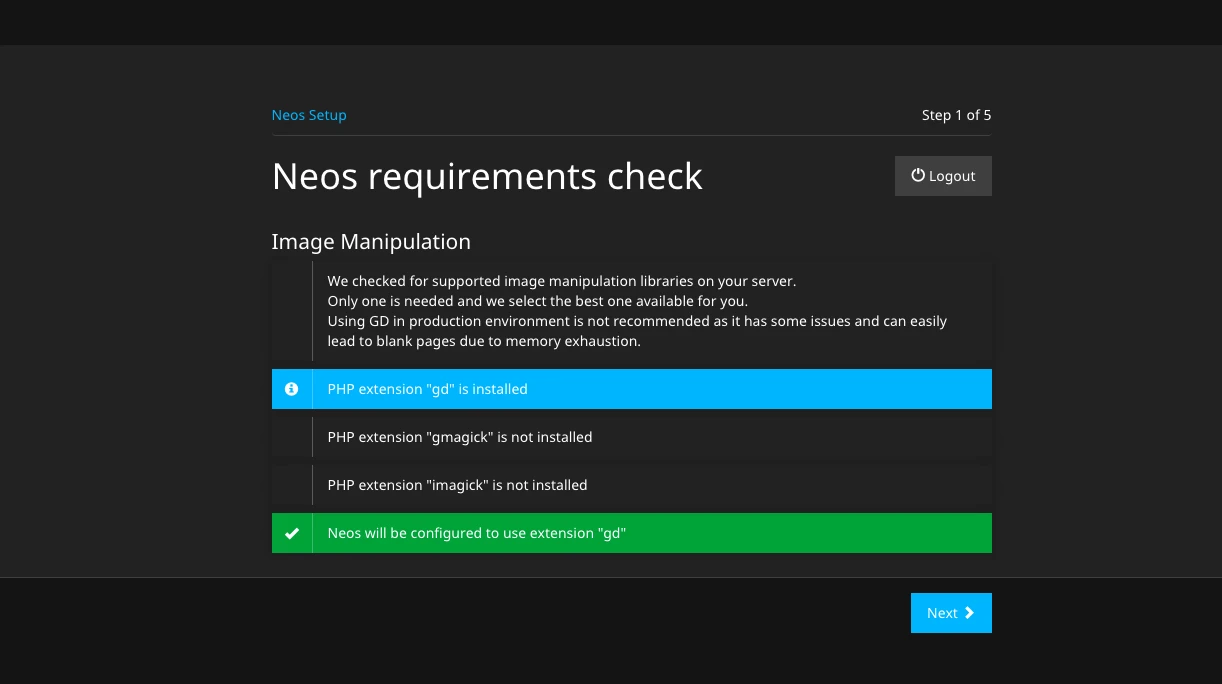This screenshot has height=684, width=1222.
Task: Select the 'PHP extension "gd" is installed' row
Action: pos(632,389)
